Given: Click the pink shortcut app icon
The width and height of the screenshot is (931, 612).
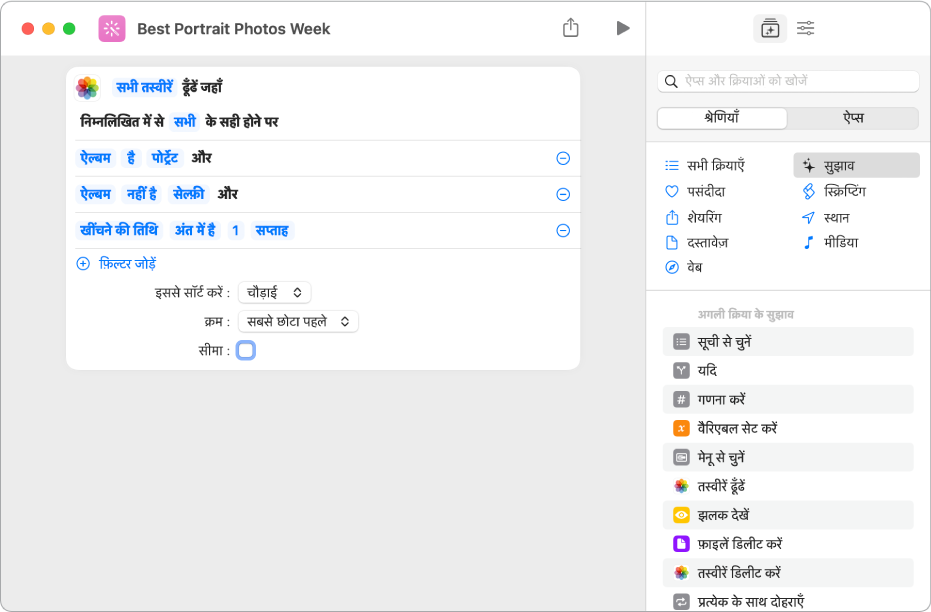Looking at the screenshot, I should click(x=112, y=29).
